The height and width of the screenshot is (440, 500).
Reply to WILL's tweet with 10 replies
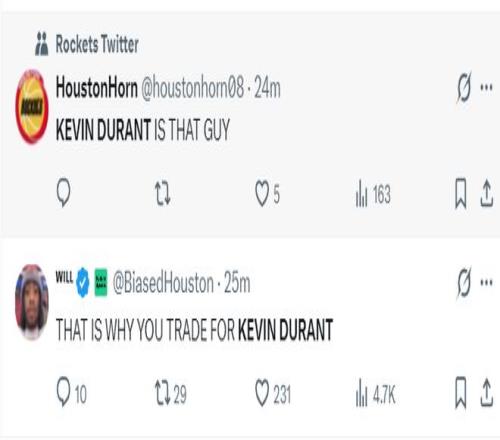[x=72, y=392]
